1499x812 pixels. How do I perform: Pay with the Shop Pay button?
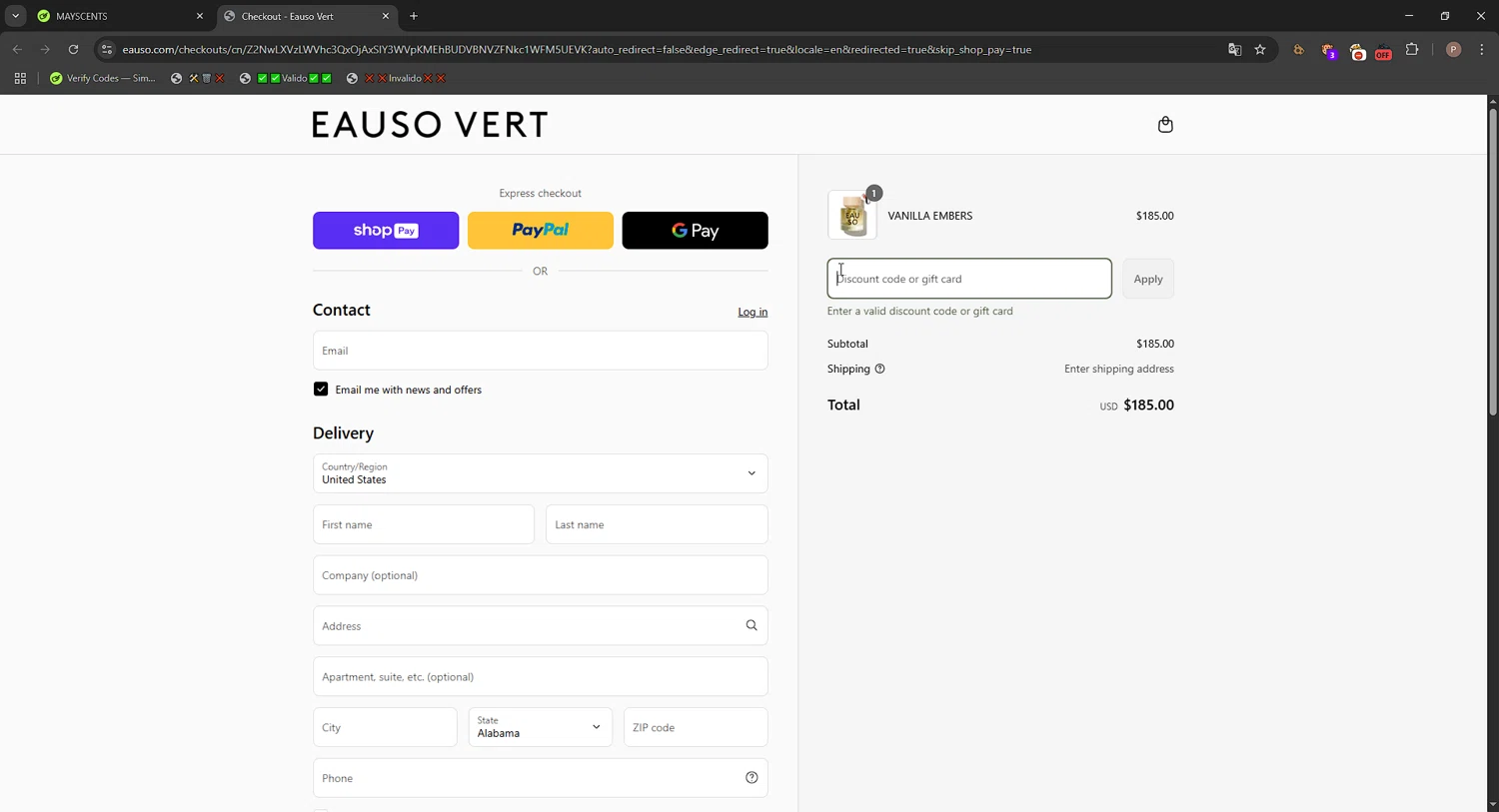(x=386, y=231)
